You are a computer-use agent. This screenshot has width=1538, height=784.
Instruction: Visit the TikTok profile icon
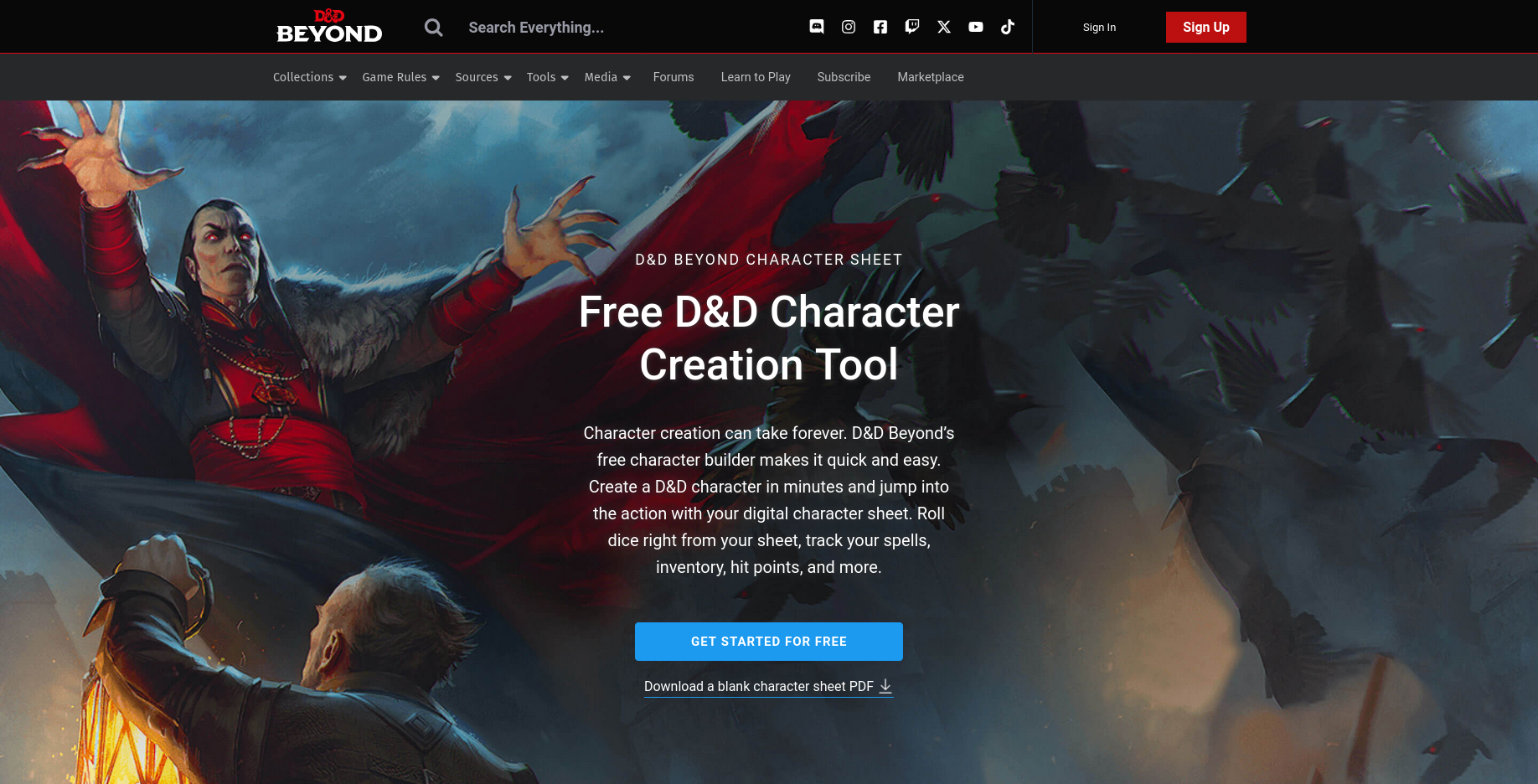tap(1008, 27)
